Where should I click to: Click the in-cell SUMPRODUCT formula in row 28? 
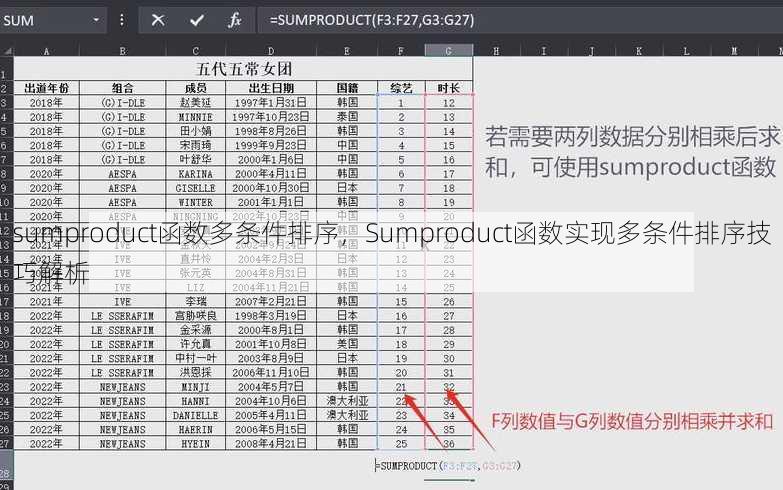pos(447,466)
